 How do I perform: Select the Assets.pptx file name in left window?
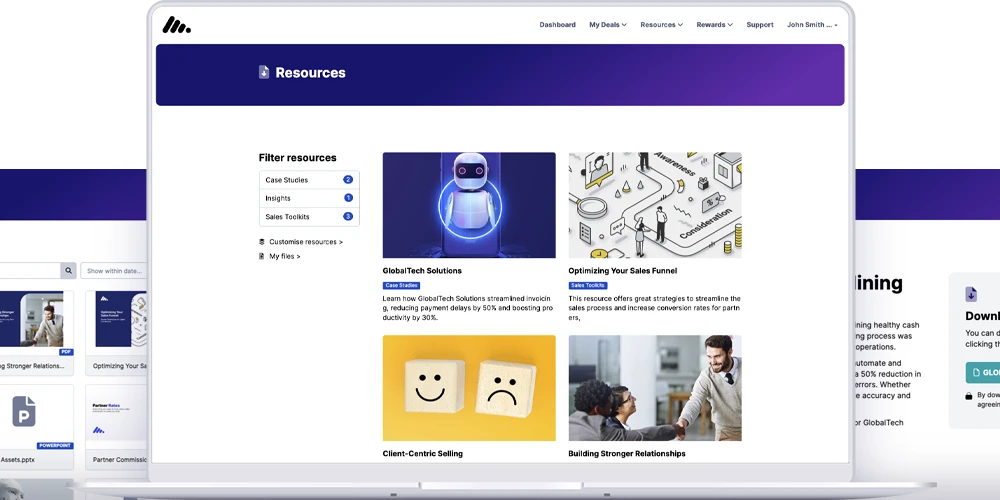(x=18, y=460)
